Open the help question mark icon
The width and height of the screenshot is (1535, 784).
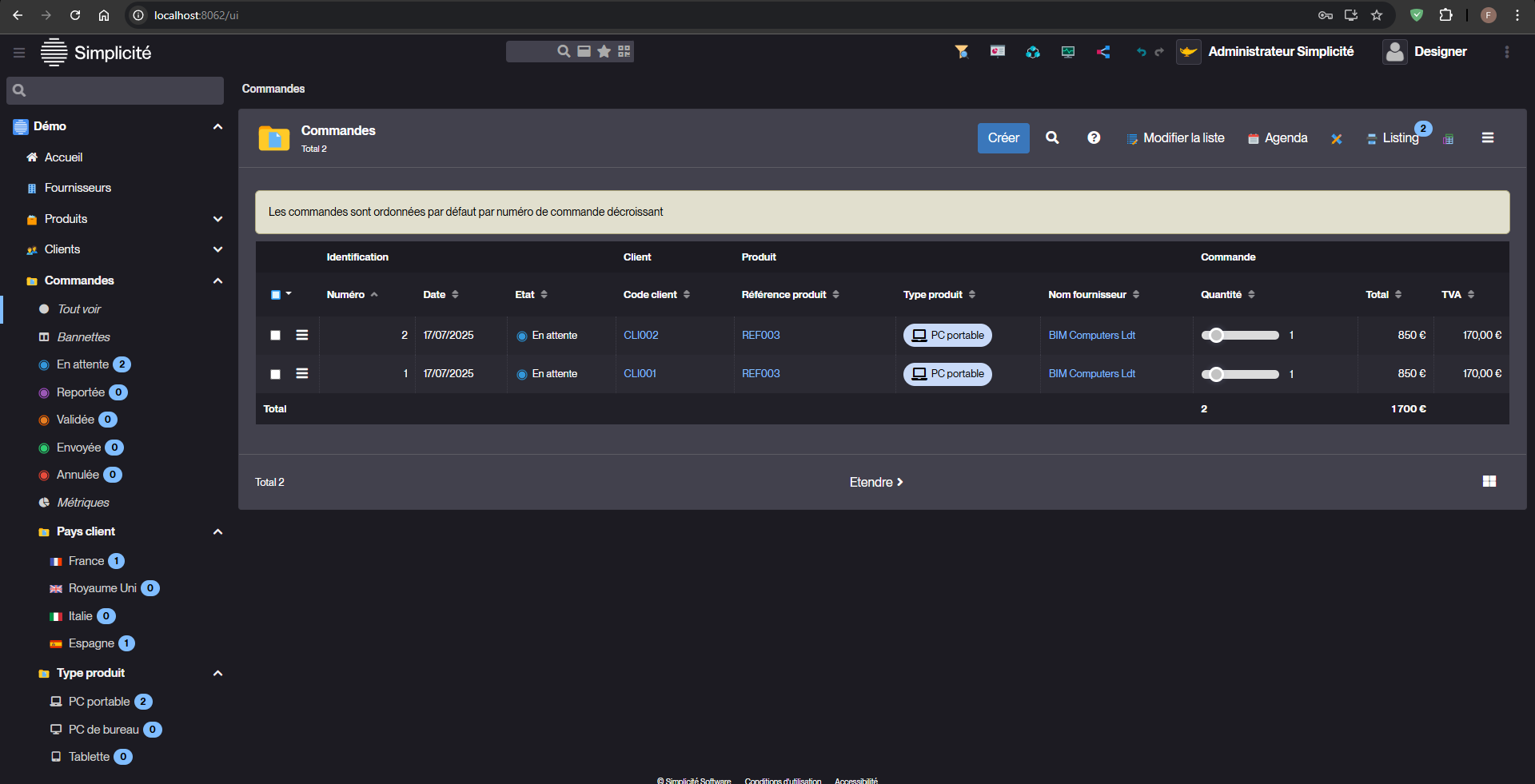[x=1094, y=137]
